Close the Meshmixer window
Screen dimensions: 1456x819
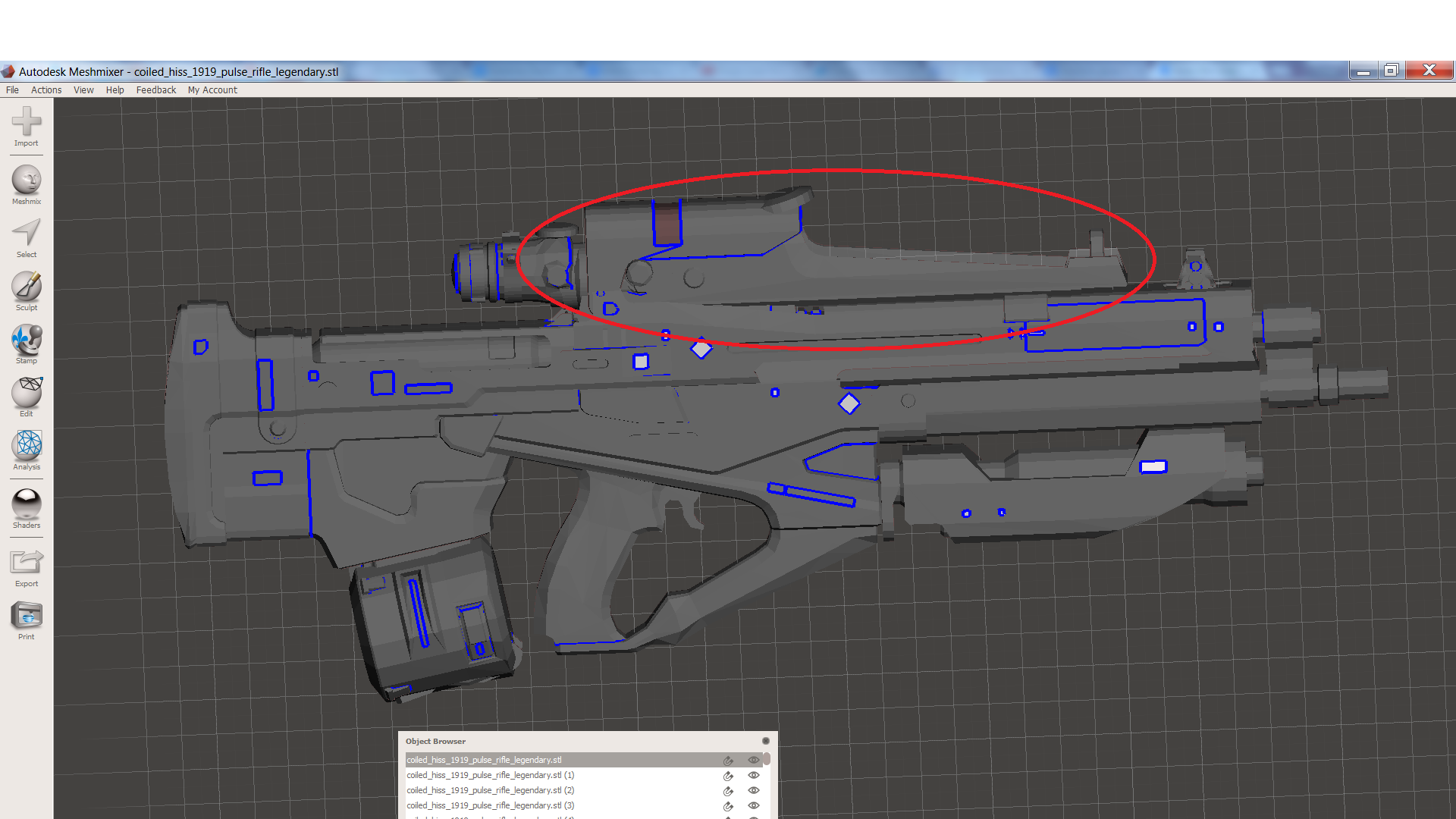click(1429, 71)
